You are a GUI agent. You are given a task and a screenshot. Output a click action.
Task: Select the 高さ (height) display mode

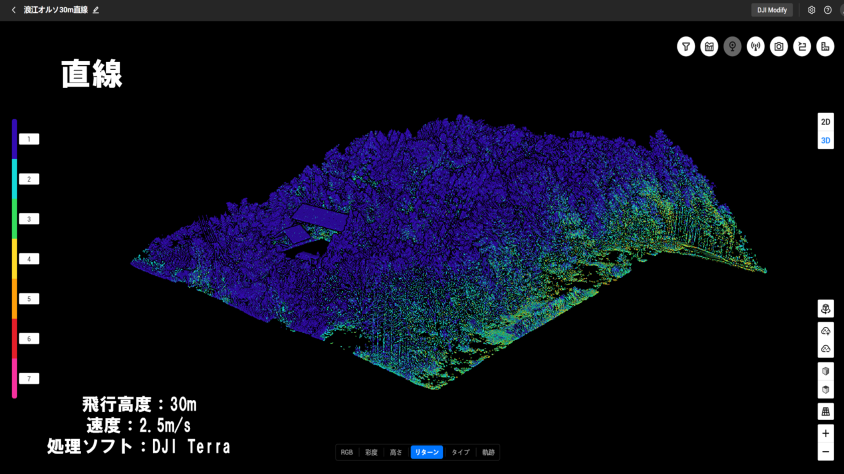click(396, 453)
